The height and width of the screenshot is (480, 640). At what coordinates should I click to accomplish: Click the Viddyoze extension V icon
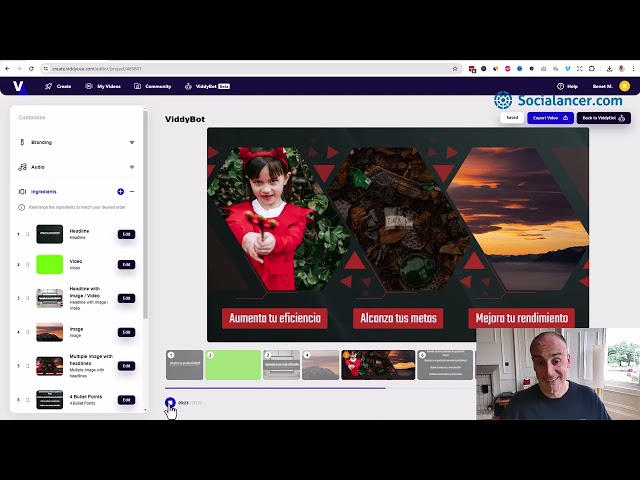tap(567, 69)
